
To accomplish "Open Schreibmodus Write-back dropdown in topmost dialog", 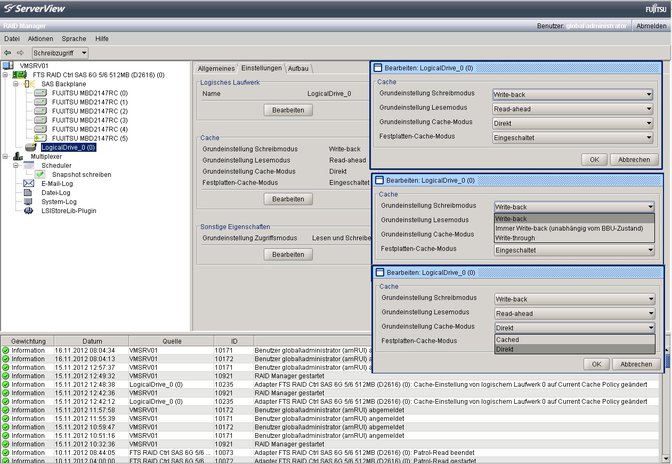I will [x=572, y=94].
